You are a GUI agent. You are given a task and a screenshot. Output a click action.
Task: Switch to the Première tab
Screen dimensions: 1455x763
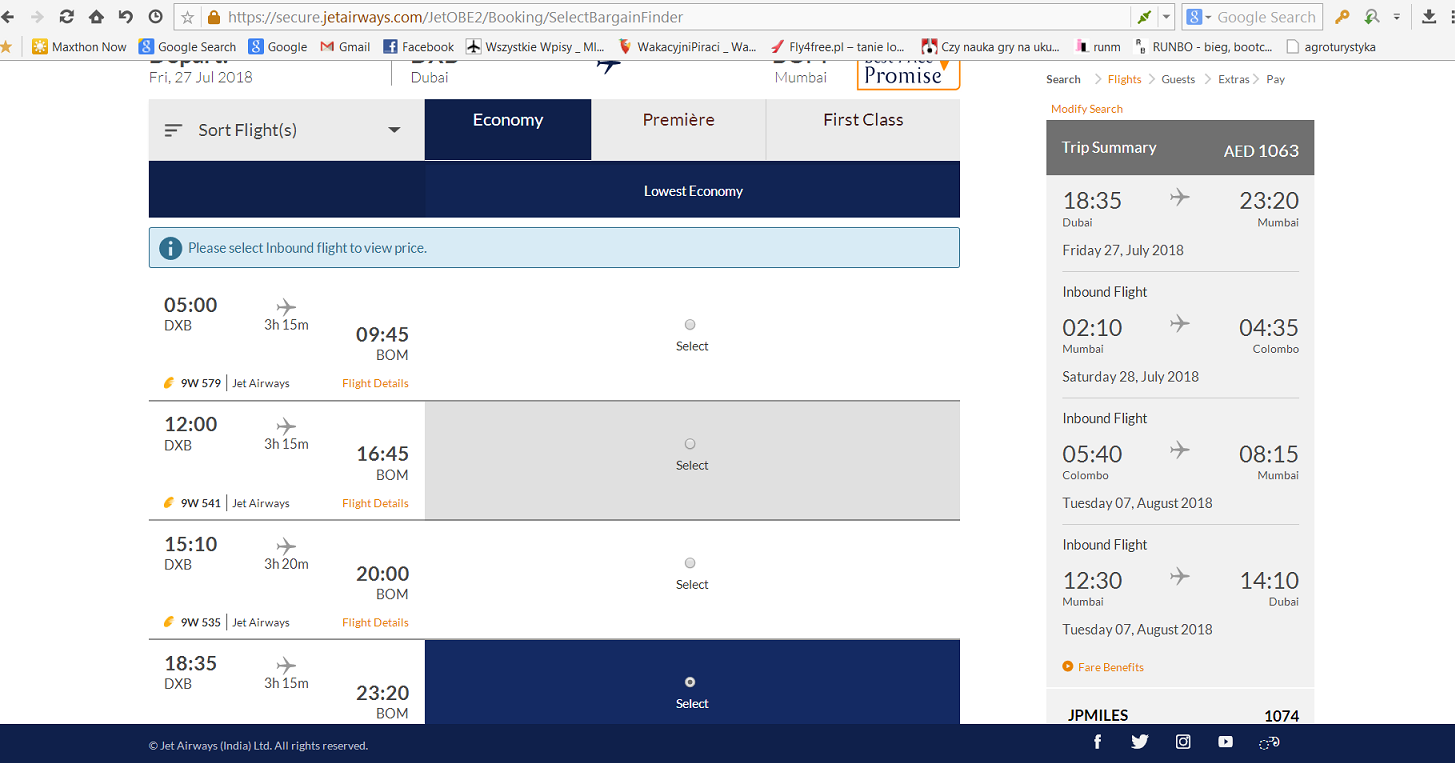pos(679,129)
